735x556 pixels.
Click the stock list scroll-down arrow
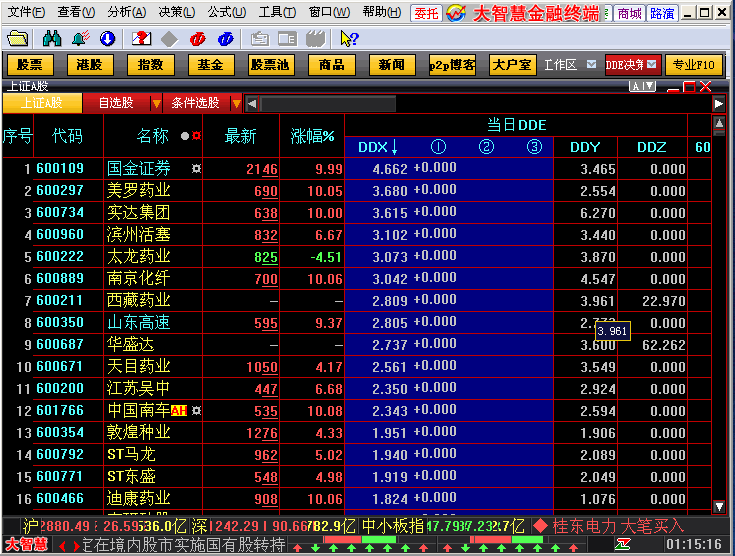click(x=719, y=506)
